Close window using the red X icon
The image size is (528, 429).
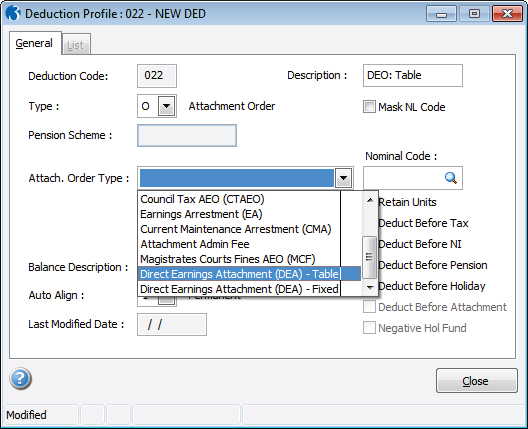[507, 14]
